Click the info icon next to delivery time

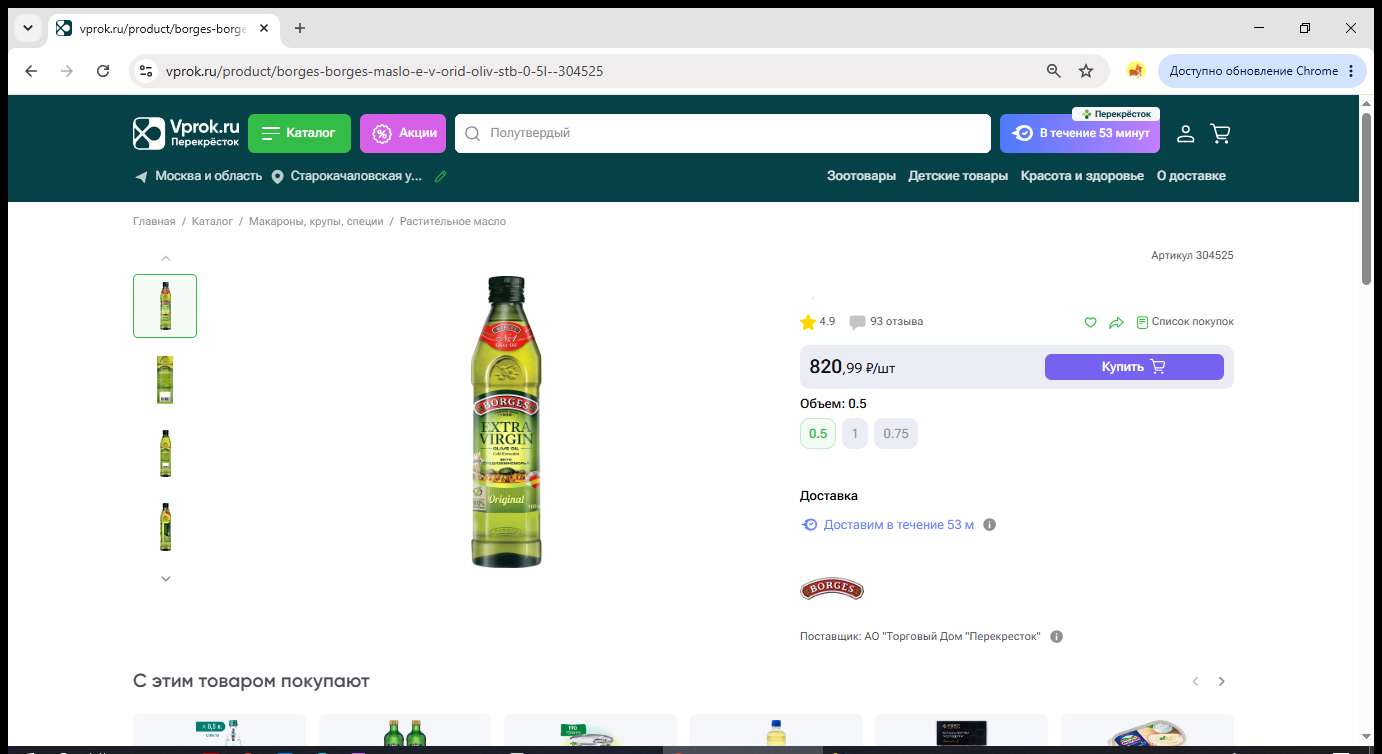click(x=990, y=525)
